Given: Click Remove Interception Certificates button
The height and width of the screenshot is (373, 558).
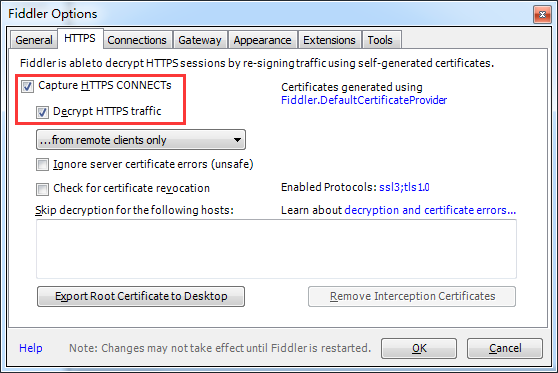Looking at the screenshot, I should click(412, 296).
